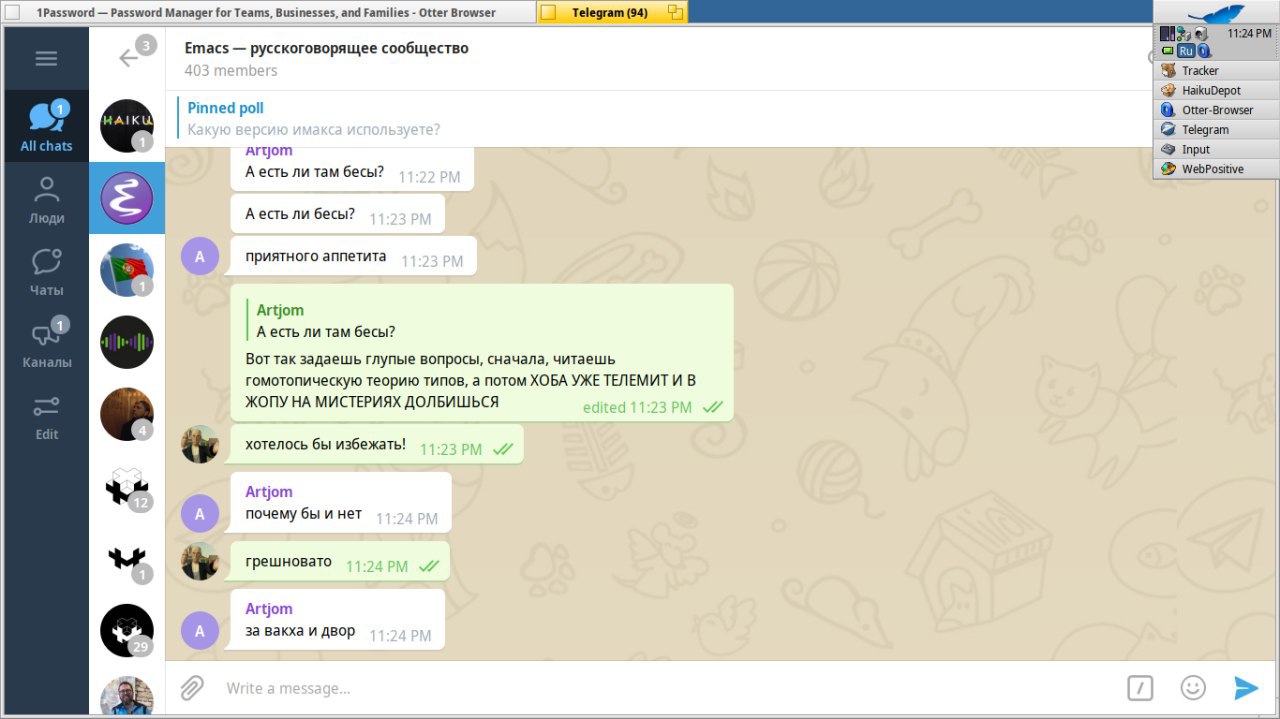Click own avatar beside грешновато
The image size is (1280, 719).
pos(200,561)
